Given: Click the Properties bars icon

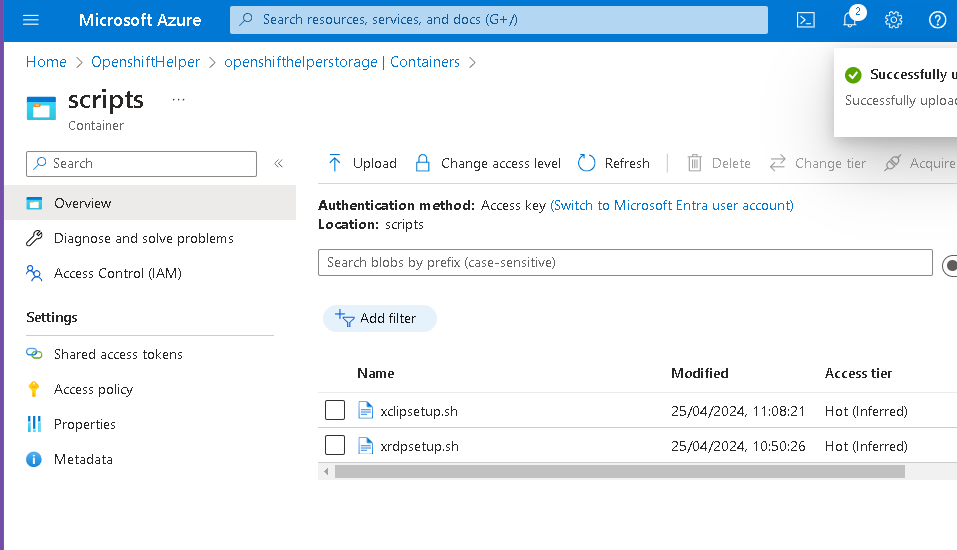Looking at the screenshot, I should [x=34, y=424].
